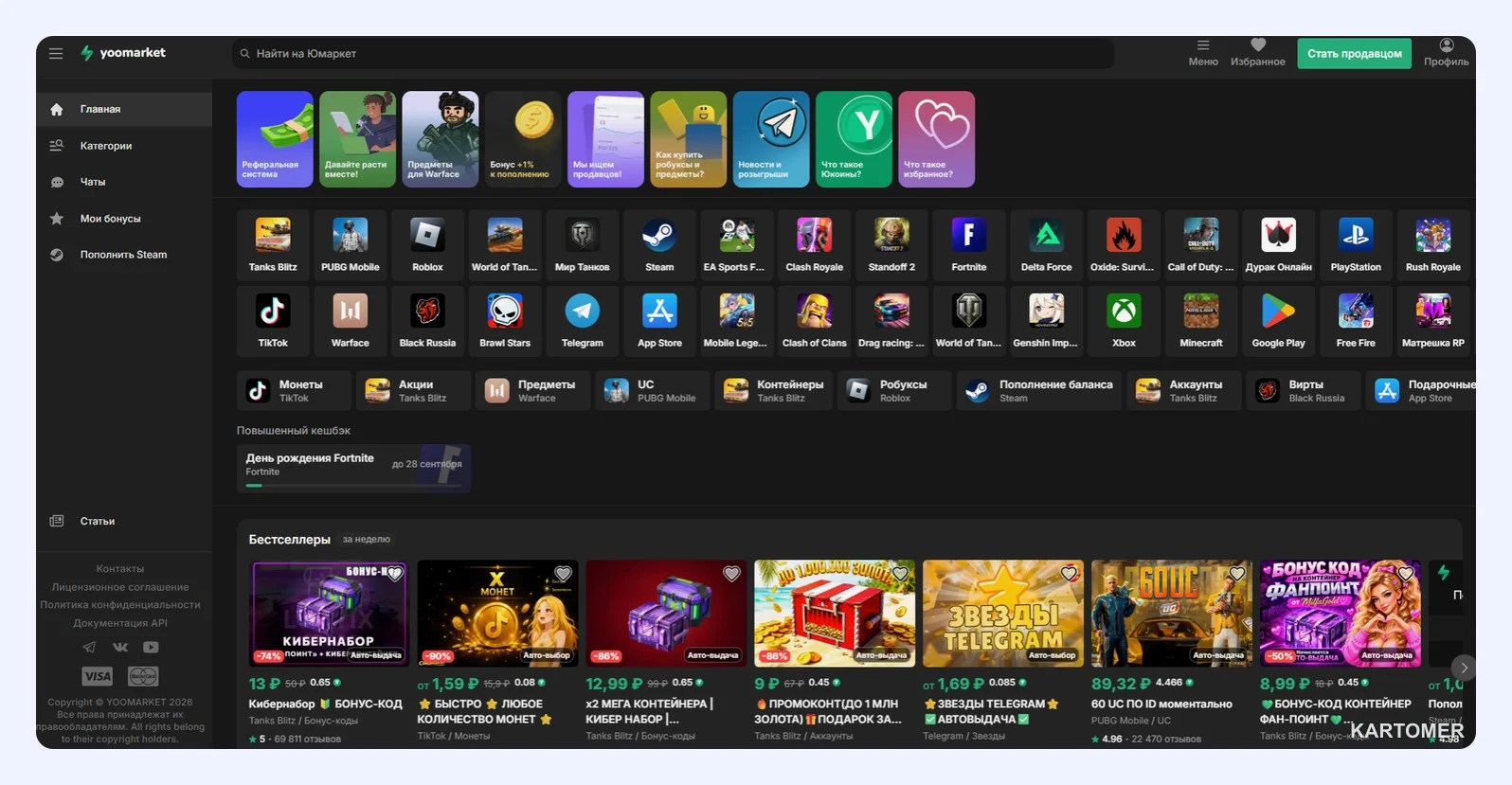Viewport: 1512px width, 785px height.
Task: Open the Статьи sidebar item
Action: point(124,522)
